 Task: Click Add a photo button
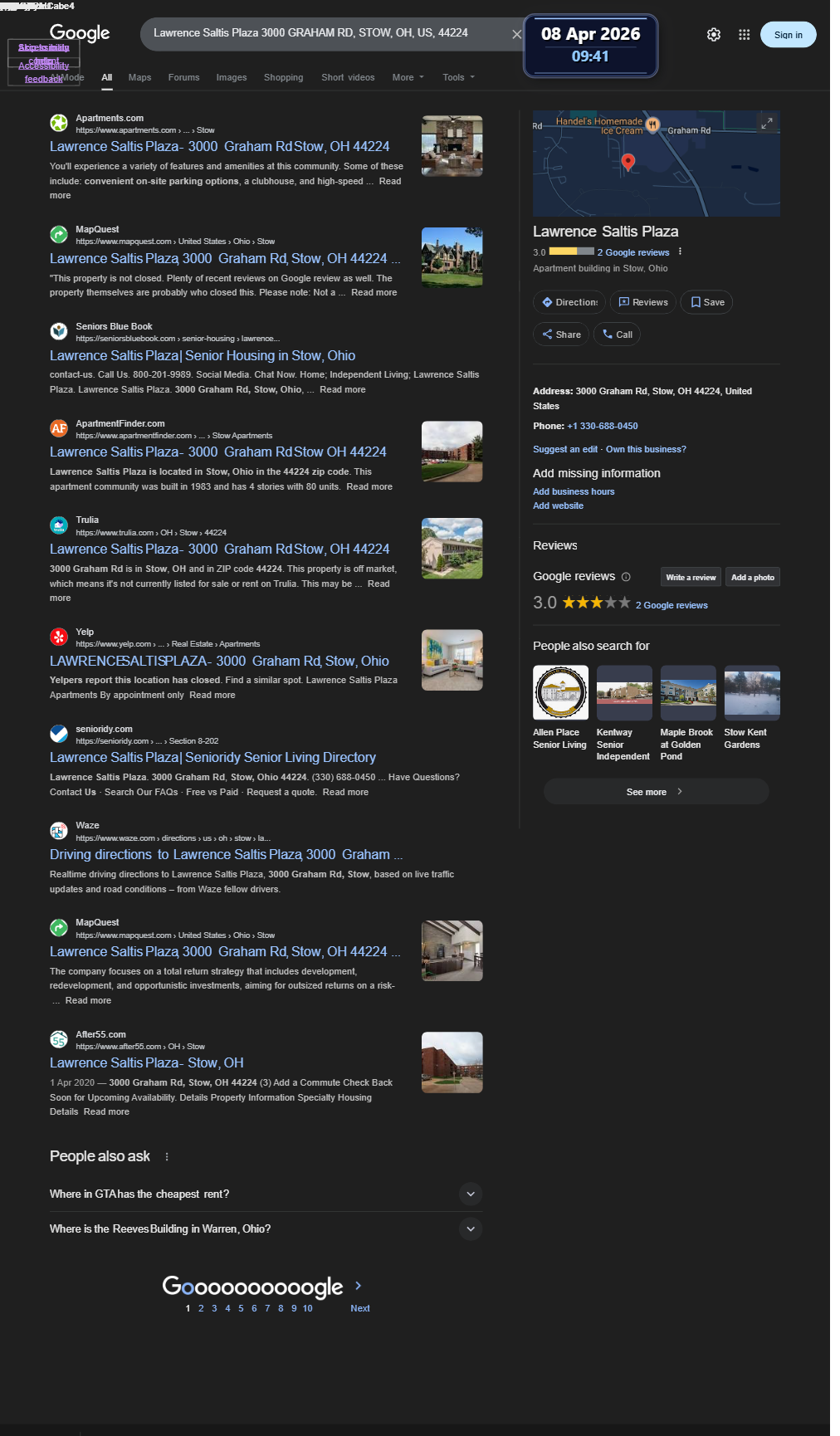753,577
